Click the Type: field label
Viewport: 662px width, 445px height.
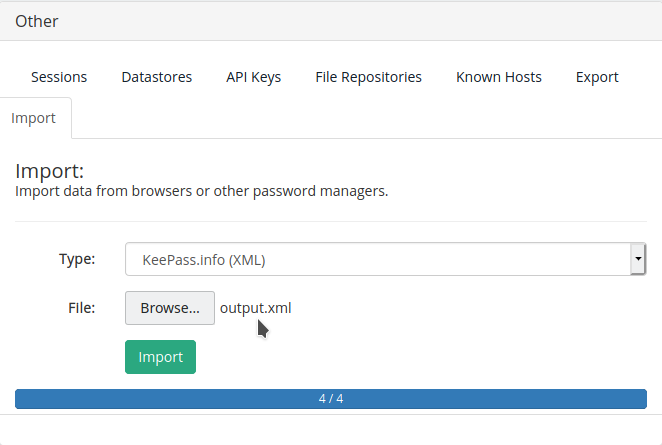77,259
